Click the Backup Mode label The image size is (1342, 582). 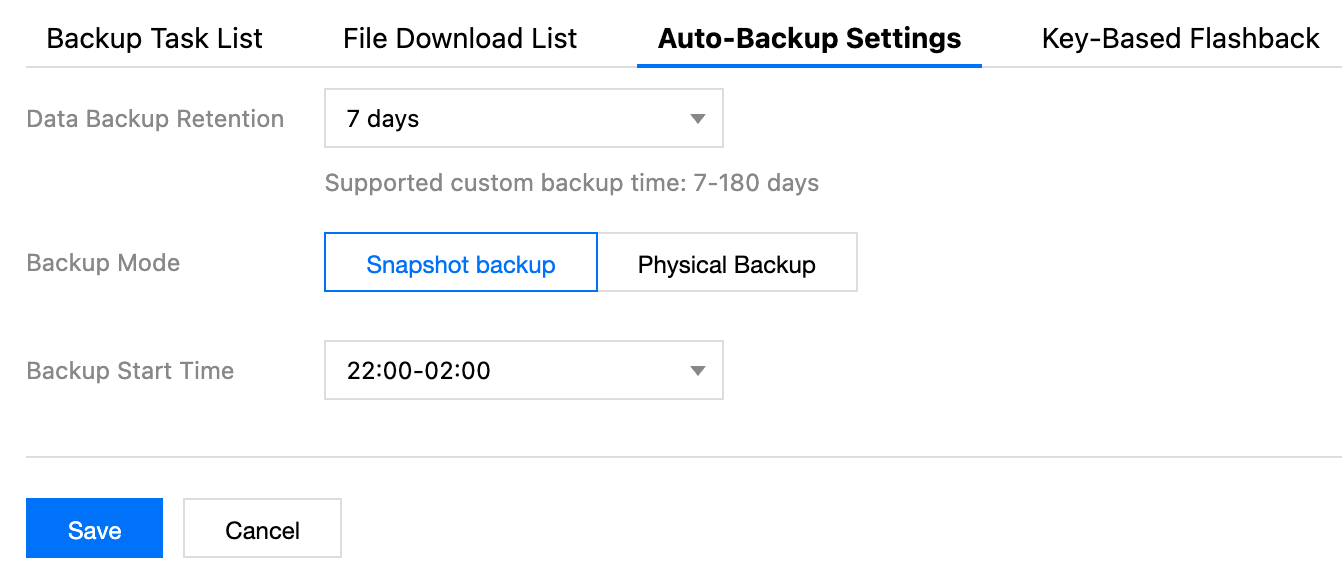[103, 263]
